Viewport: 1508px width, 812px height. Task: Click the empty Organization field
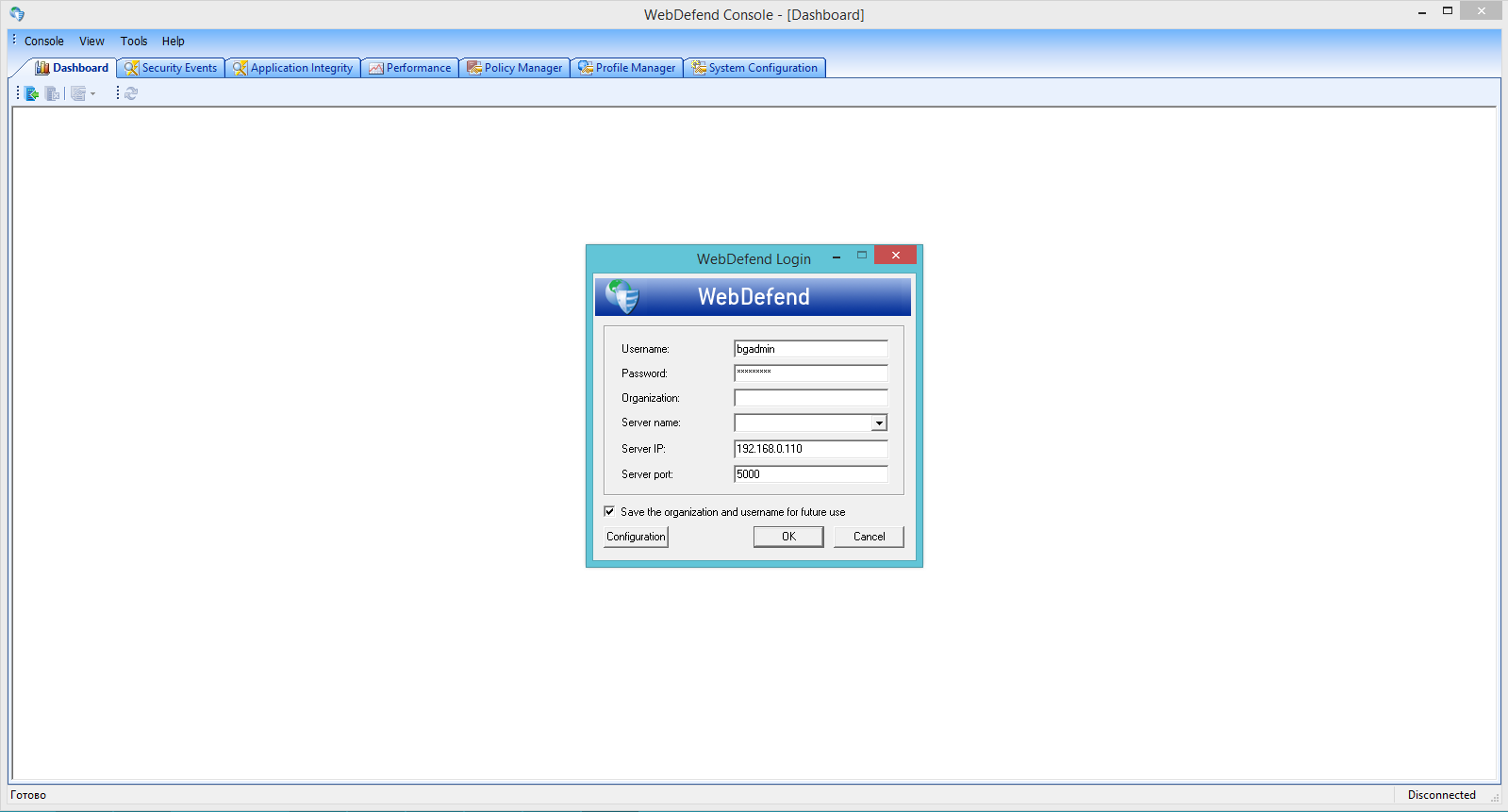pos(811,398)
